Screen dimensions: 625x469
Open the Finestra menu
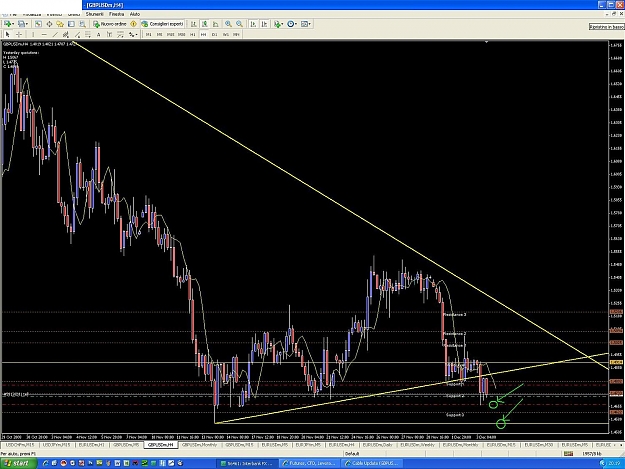point(116,14)
